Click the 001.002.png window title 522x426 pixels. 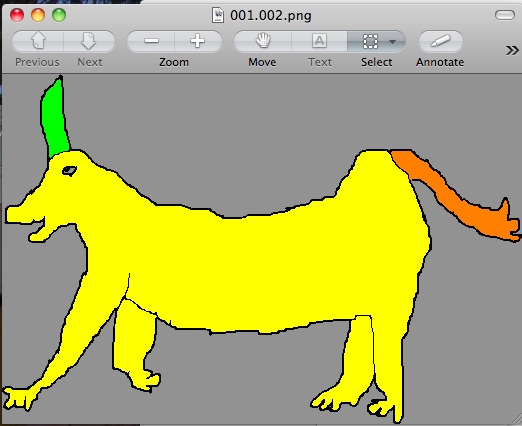pos(271,16)
